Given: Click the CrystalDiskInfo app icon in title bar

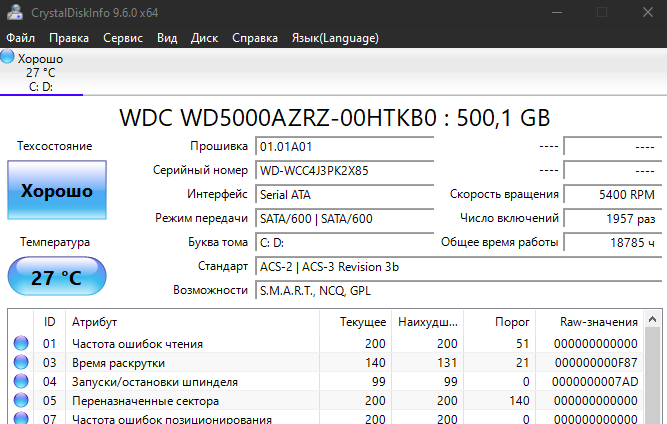Looking at the screenshot, I should click(x=15, y=12).
